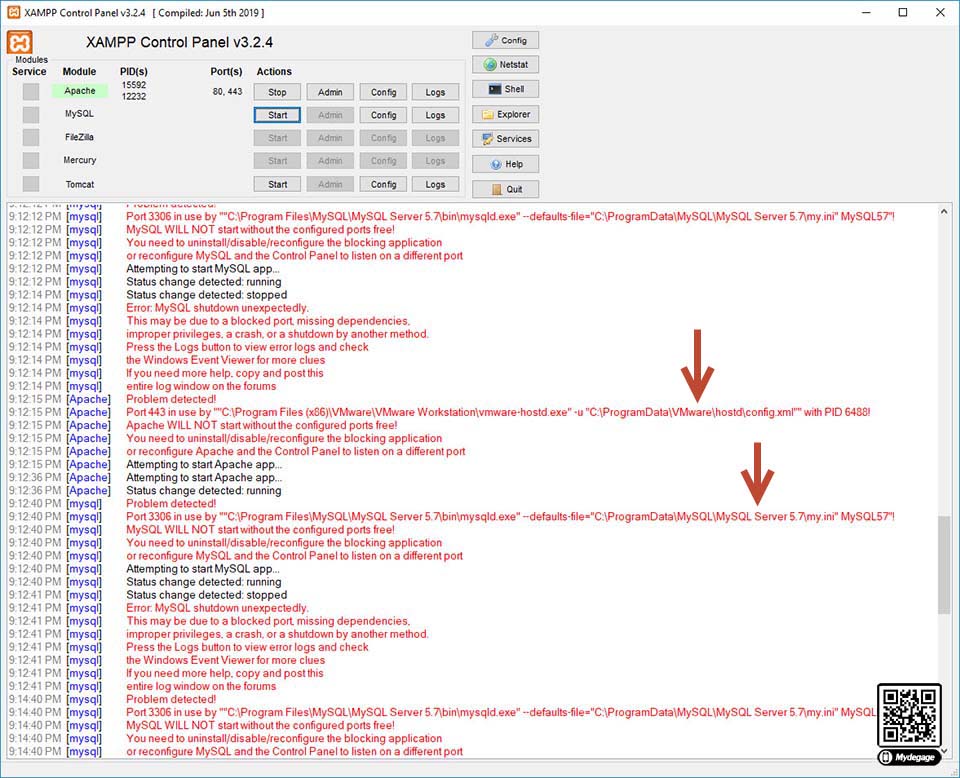
Task: Open MySQL Config menu
Action: (x=383, y=115)
